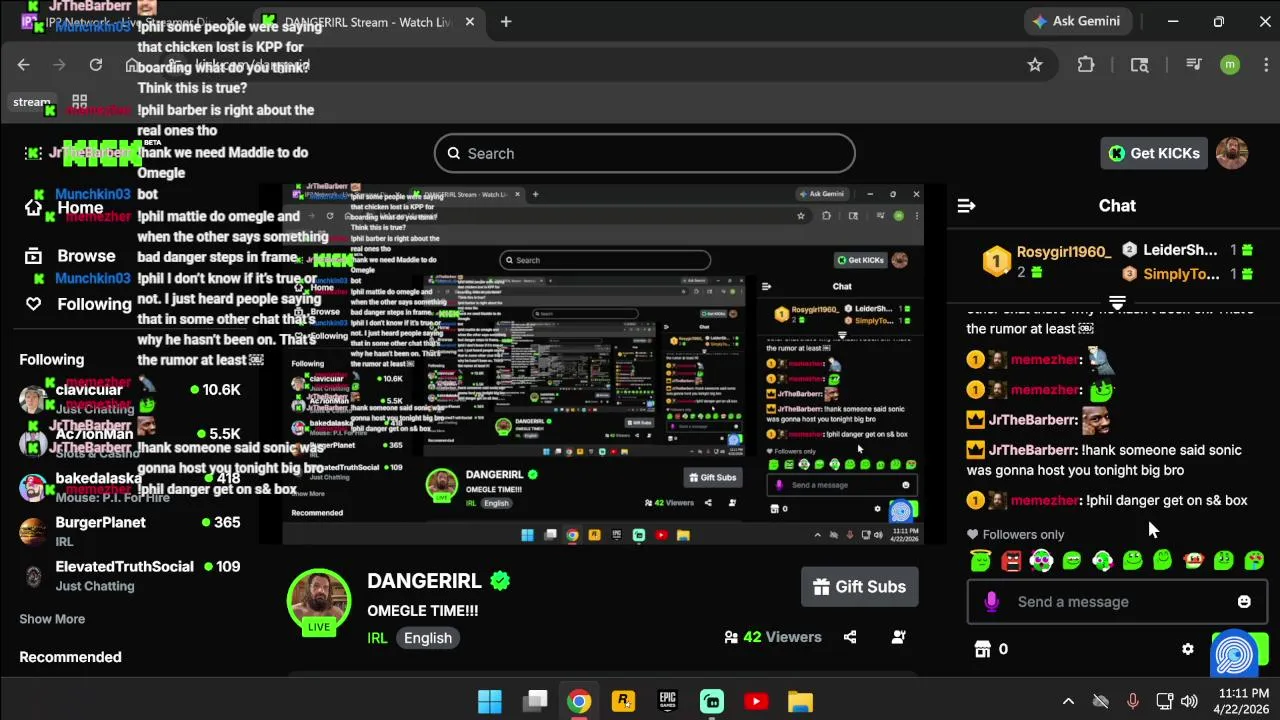
Task: Open Rosygirl1960_ leaderboard entry
Action: coord(1046,261)
